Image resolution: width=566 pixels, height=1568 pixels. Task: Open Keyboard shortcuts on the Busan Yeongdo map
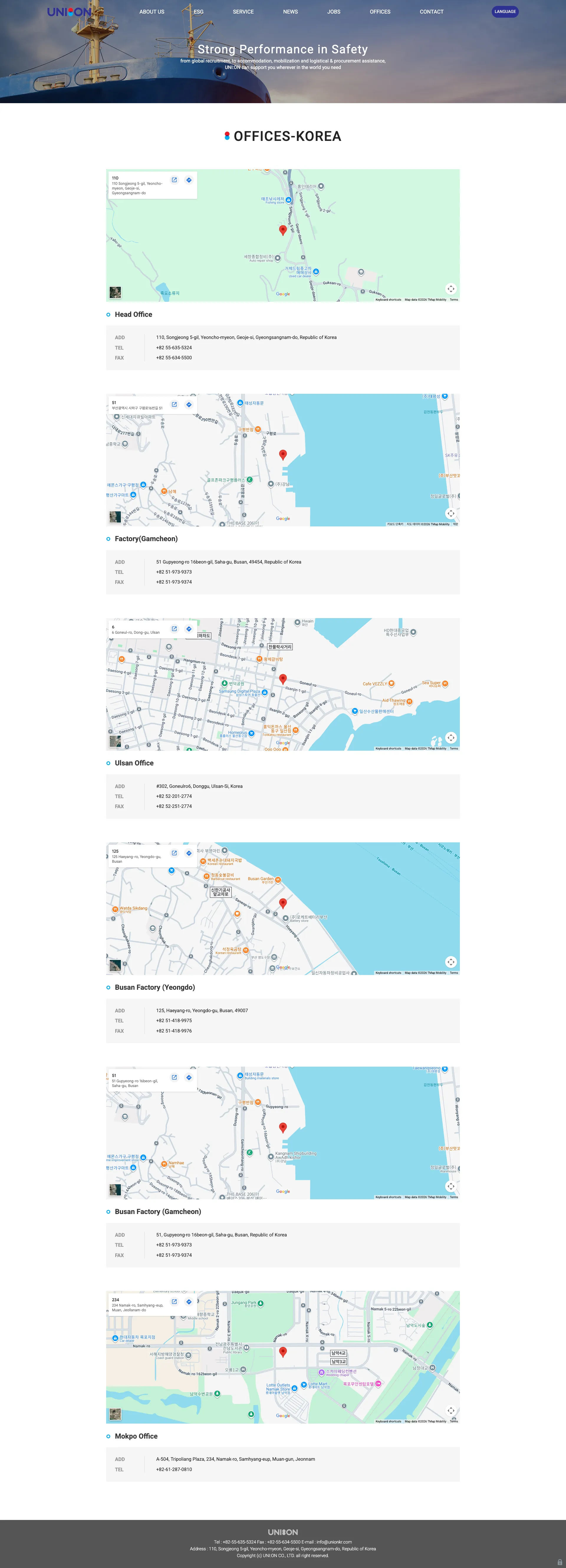(x=388, y=973)
